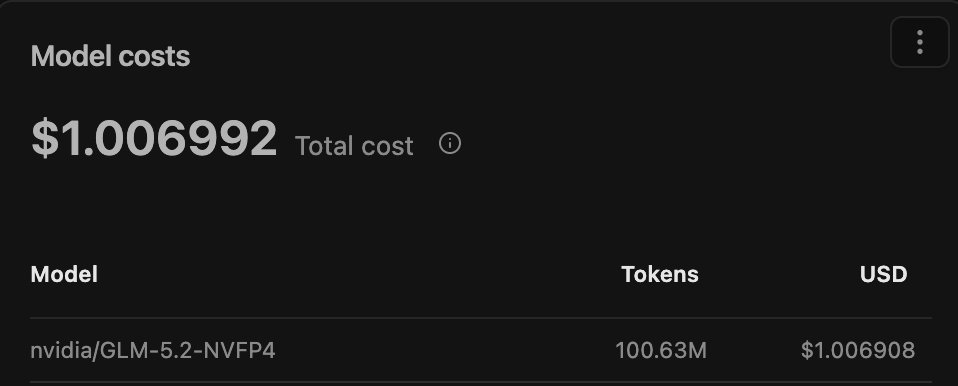Click the Total cost label
Image resolution: width=958 pixels, height=386 pixels.
[354, 146]
